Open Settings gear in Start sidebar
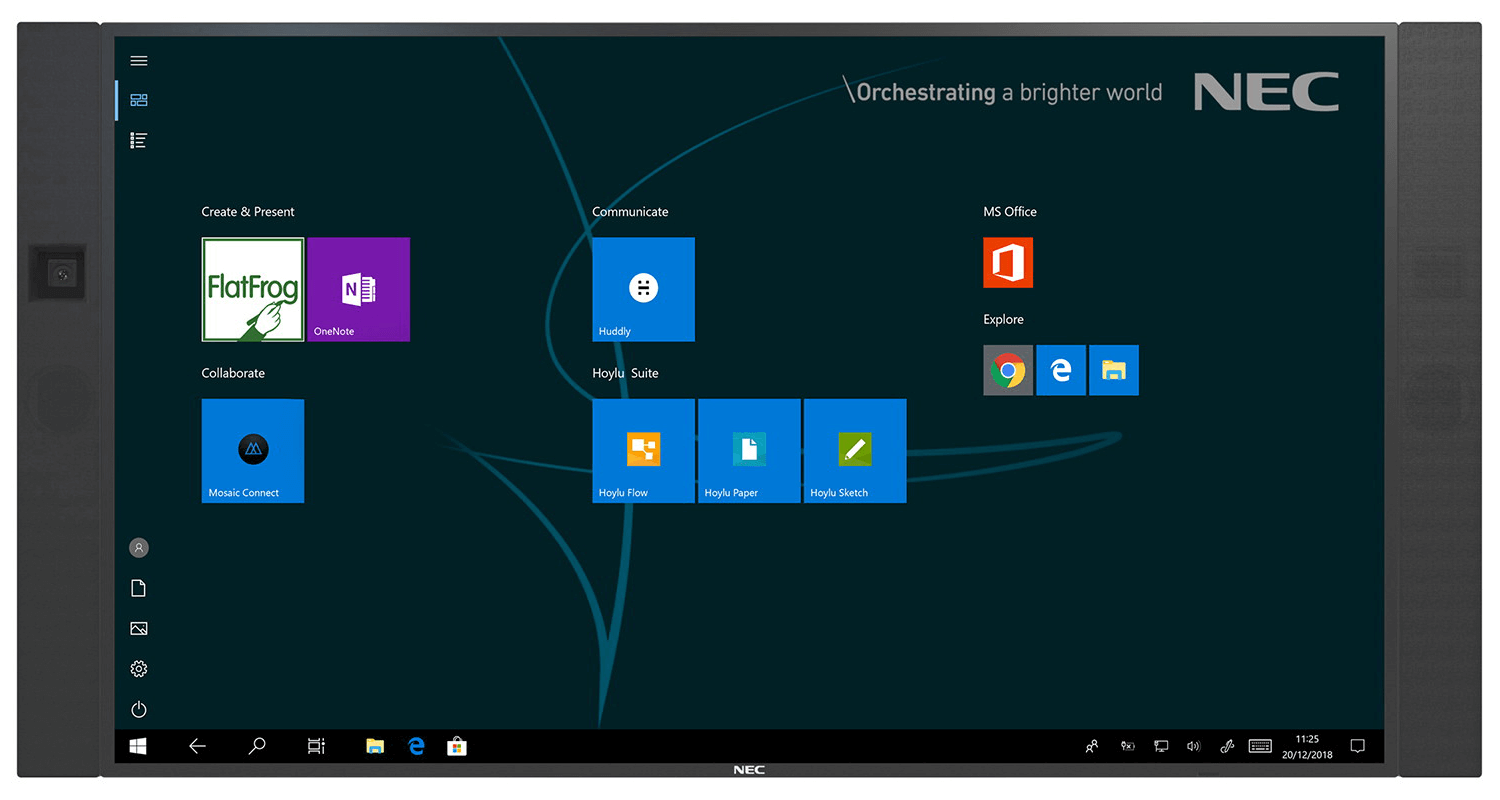This screenshot has height=800, width=1500. tap(139, 669)
